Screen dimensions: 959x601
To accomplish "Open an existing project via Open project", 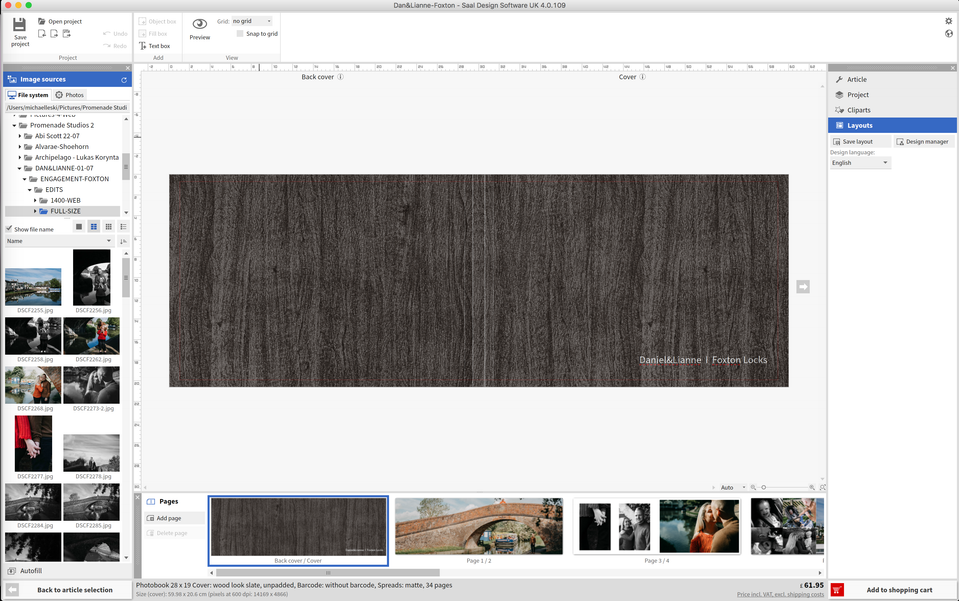I will (x=60, y=21).
